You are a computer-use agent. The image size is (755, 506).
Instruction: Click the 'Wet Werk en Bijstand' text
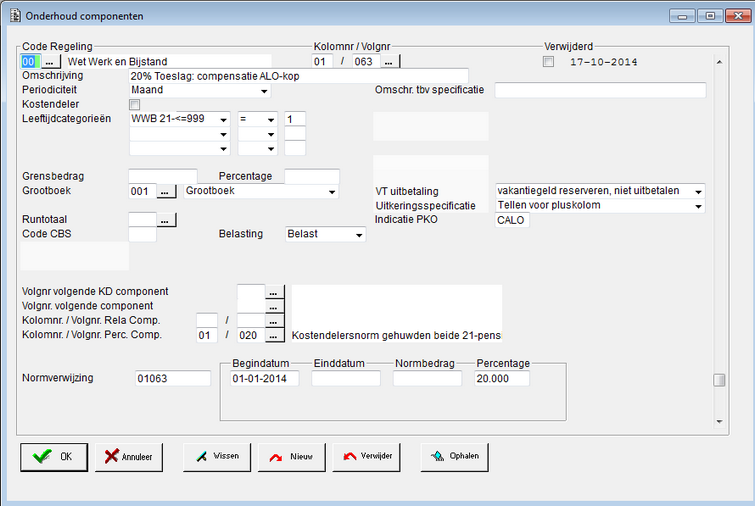117,62
